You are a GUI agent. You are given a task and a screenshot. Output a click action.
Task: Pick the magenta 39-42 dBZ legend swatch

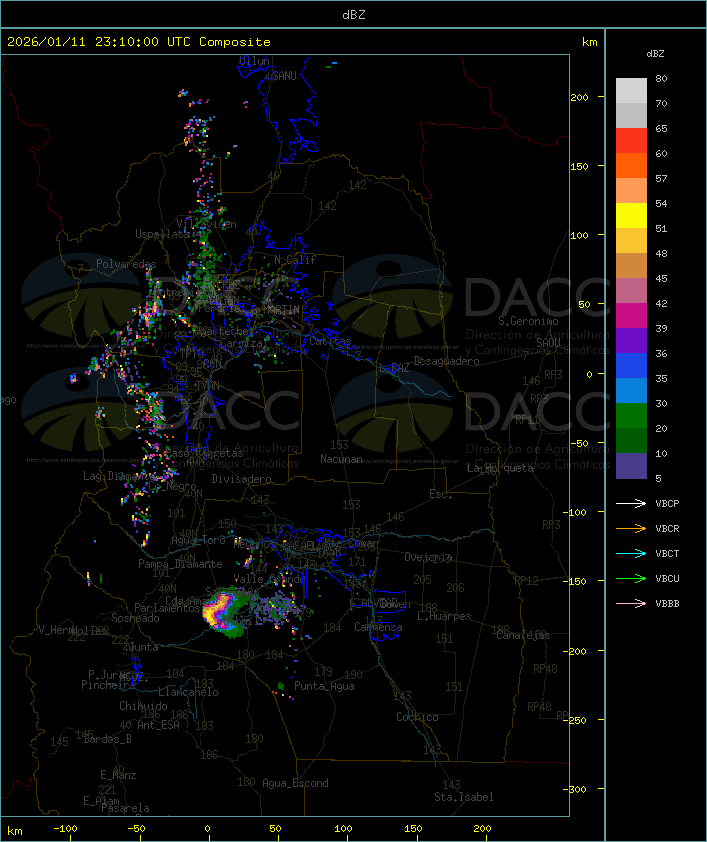pyautogui.click(x=631, y=316)
